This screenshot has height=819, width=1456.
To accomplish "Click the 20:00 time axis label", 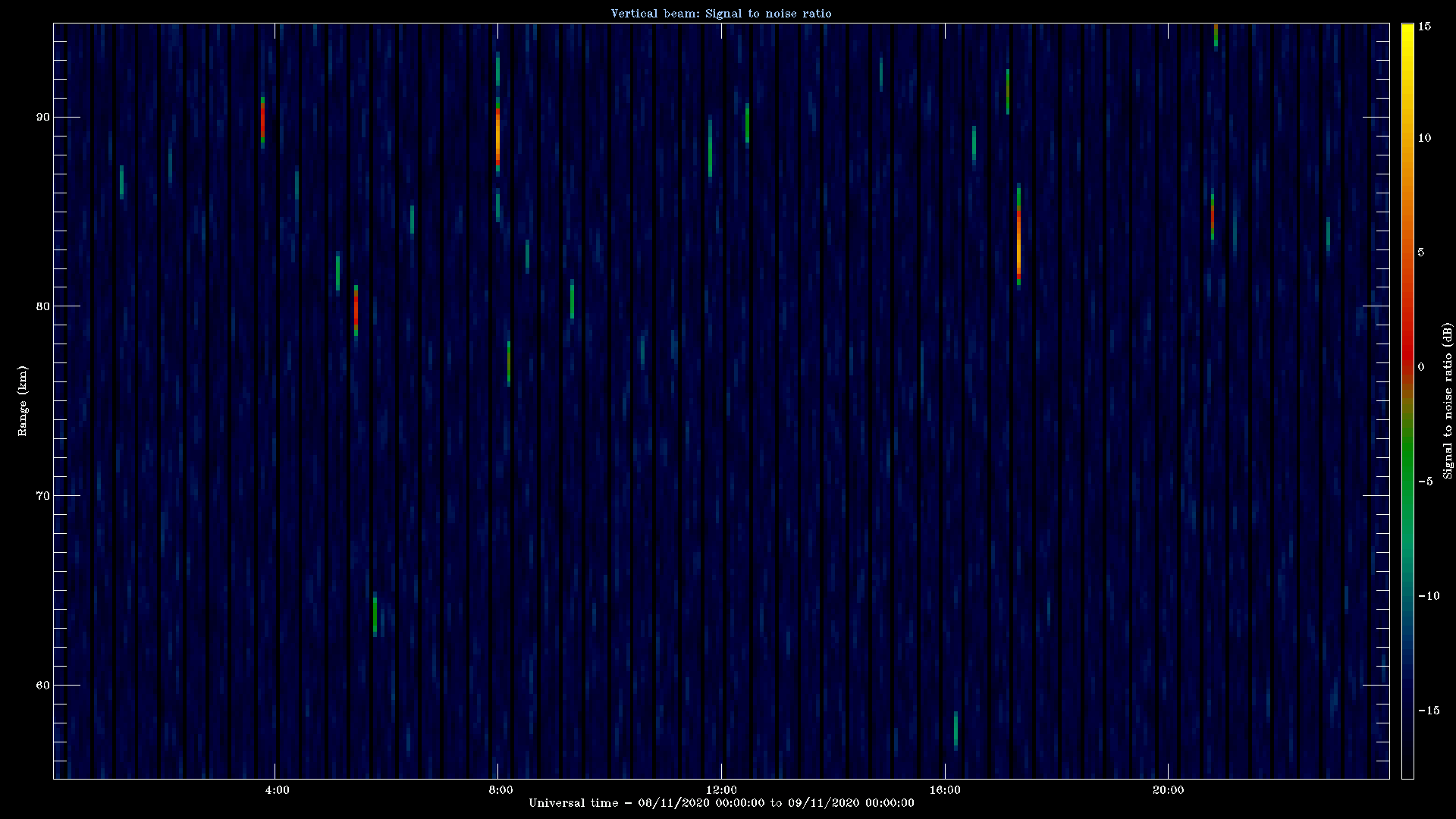I will [1168, 790].
